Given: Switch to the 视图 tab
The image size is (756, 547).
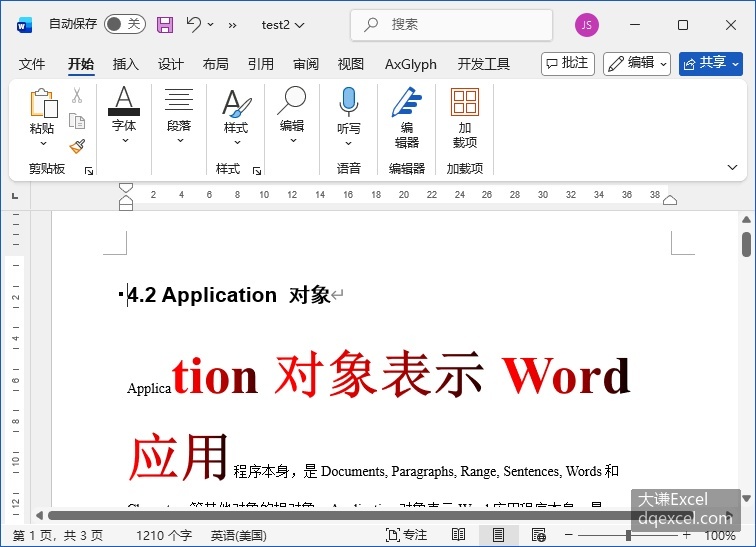Looking at the screenshot, I should point(351,64).
